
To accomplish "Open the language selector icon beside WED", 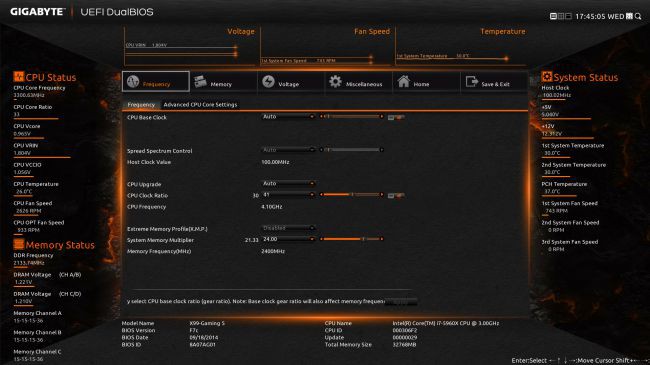I will pos(629,16).
